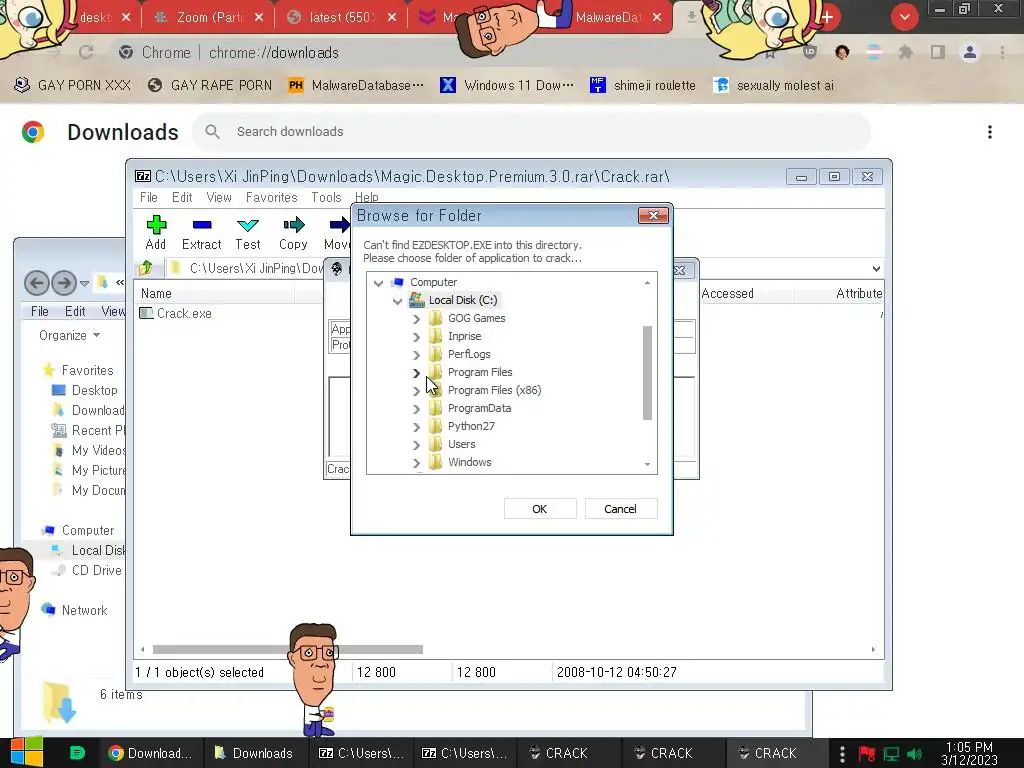Open the Tools menu in 7-Zip
1024x768 pixels.
[327, 197]
